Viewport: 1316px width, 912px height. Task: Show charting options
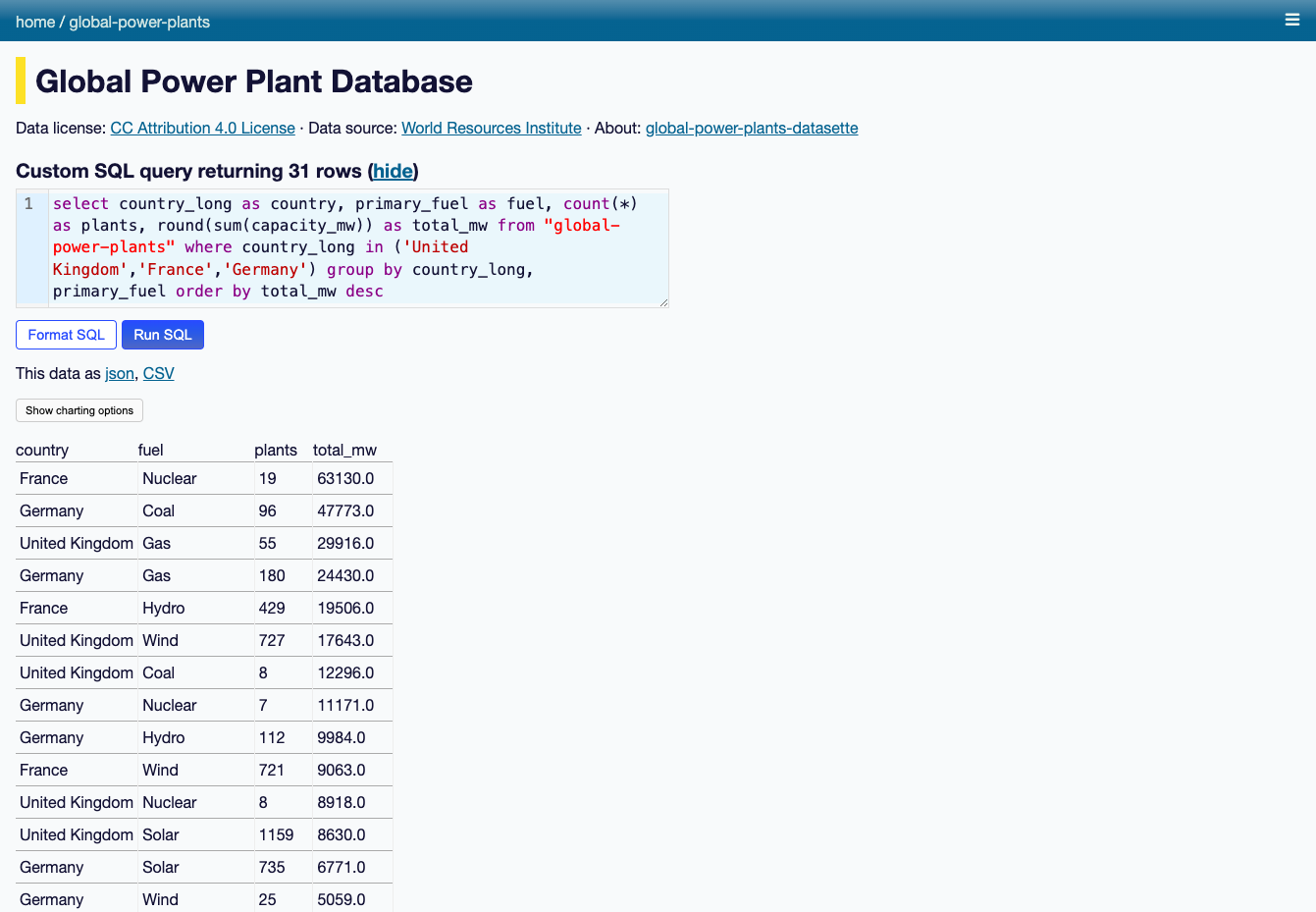click(79, 410)
